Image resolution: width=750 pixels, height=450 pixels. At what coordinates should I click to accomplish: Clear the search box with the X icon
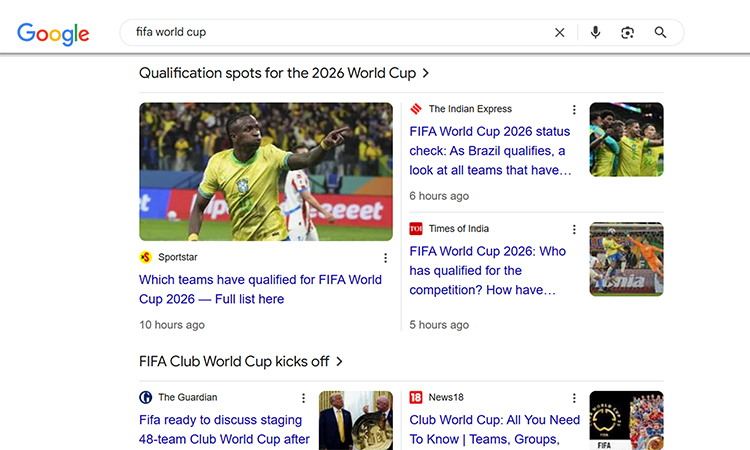560,33
